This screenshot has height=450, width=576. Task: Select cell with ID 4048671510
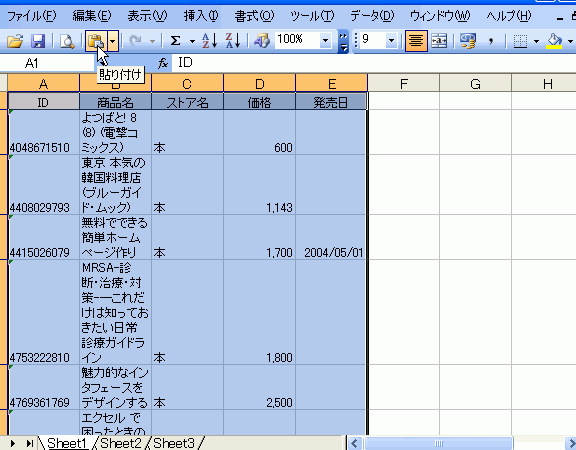43,132
